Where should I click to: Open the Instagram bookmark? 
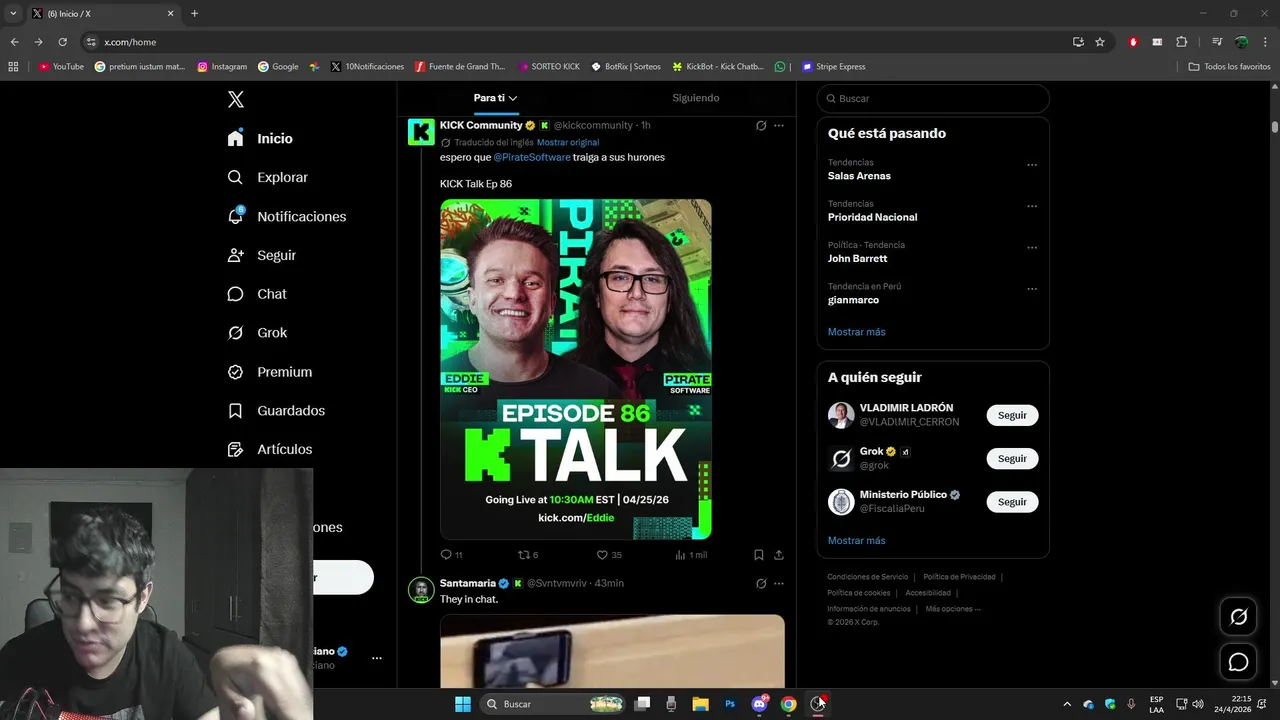(222, 67)
